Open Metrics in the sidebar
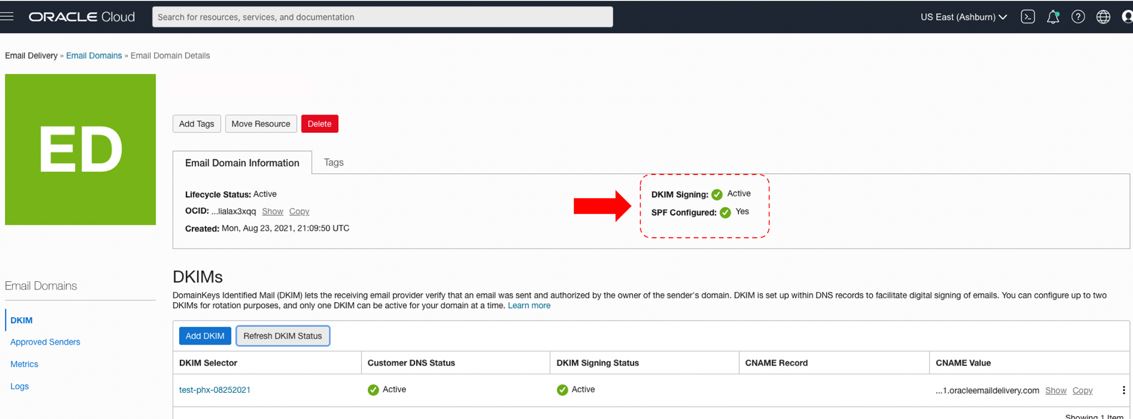Image resolution: width=1133 pixels, height=419 pixels. click(x=24, y=364)
